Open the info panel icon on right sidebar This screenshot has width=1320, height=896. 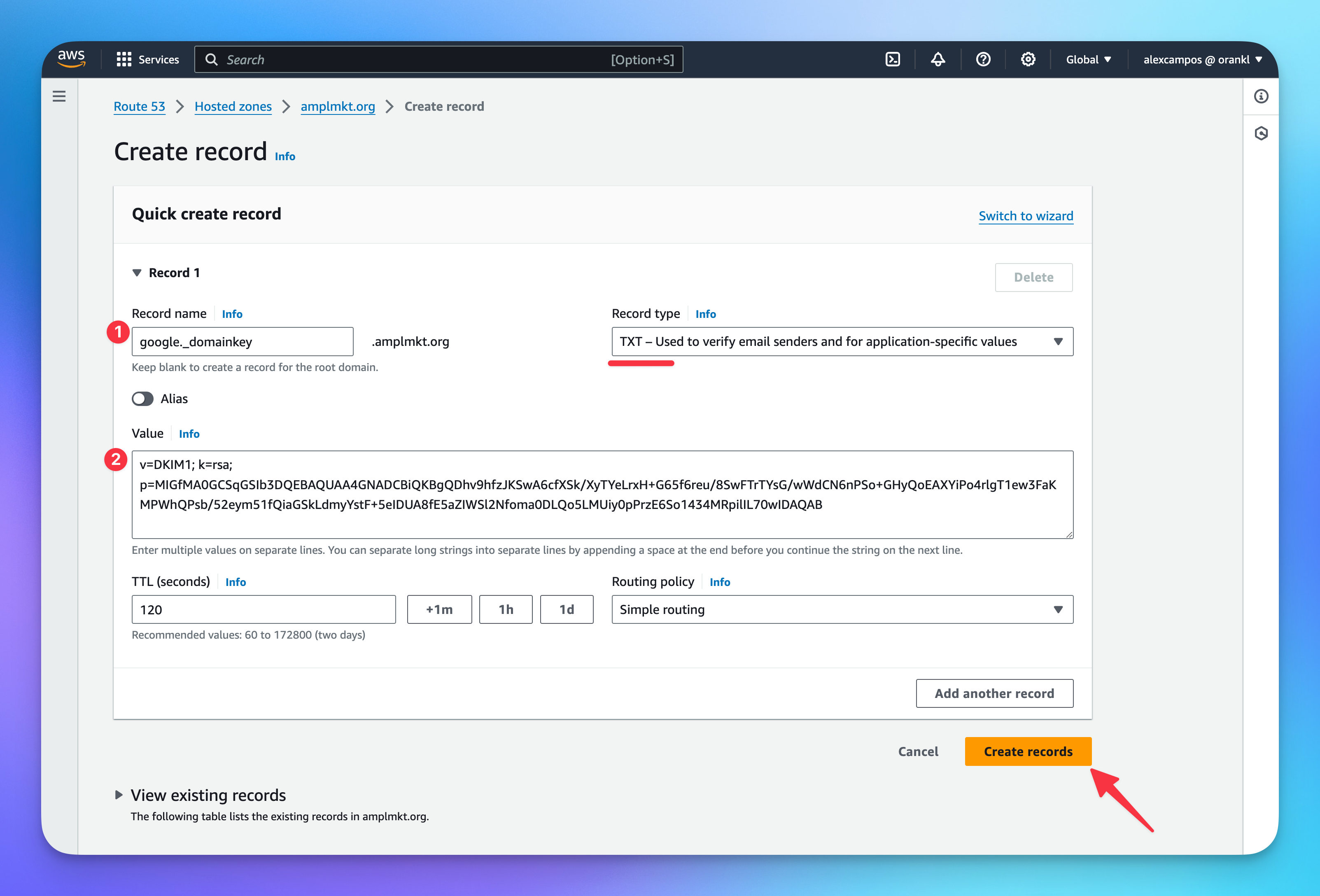coord(1261,96)
